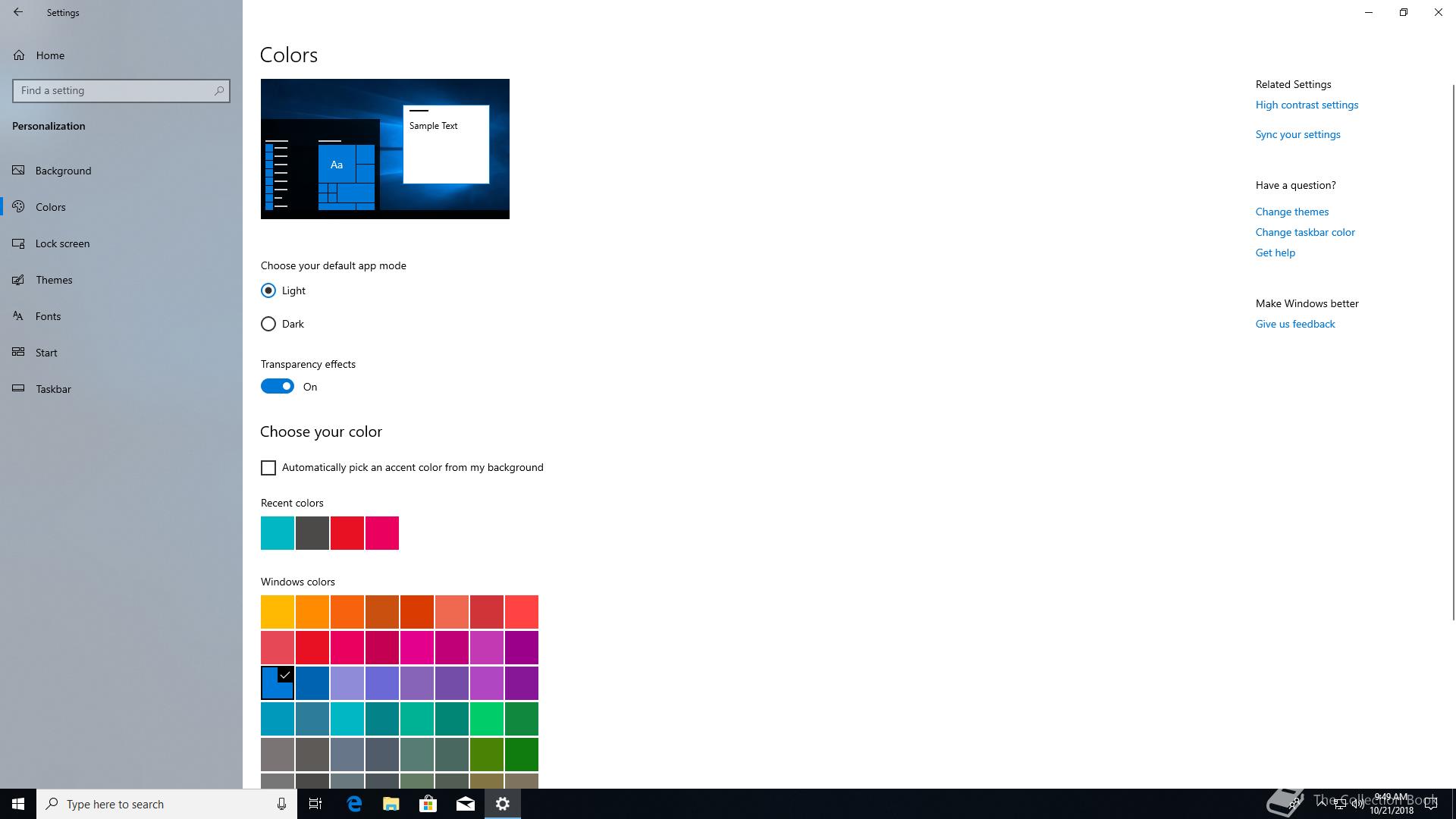The image size is (1456, 819).
Task: Open the Taskbar settings page
Action: [121, 389]
